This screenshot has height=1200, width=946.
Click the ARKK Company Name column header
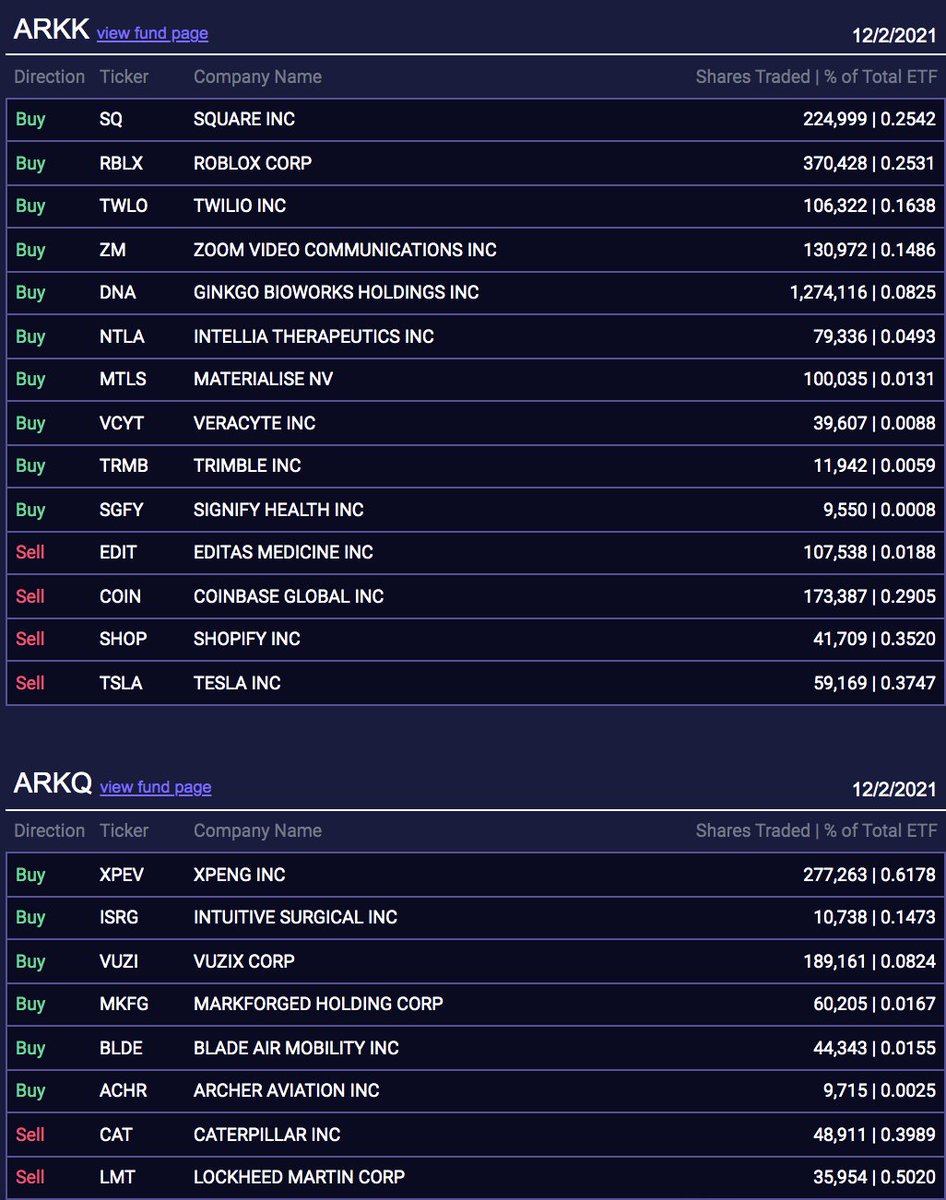pos(257,77)
